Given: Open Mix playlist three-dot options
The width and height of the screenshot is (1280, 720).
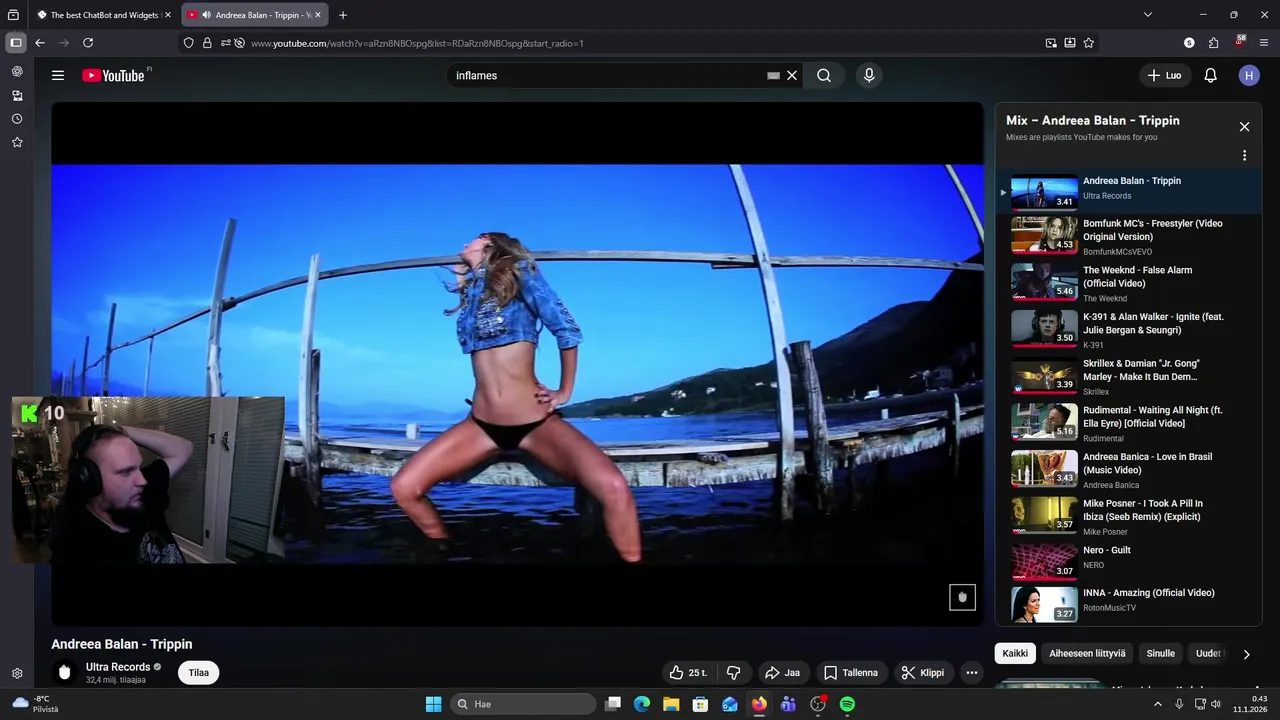Looking at the screenshot, I should click(x=1244, y=156).
